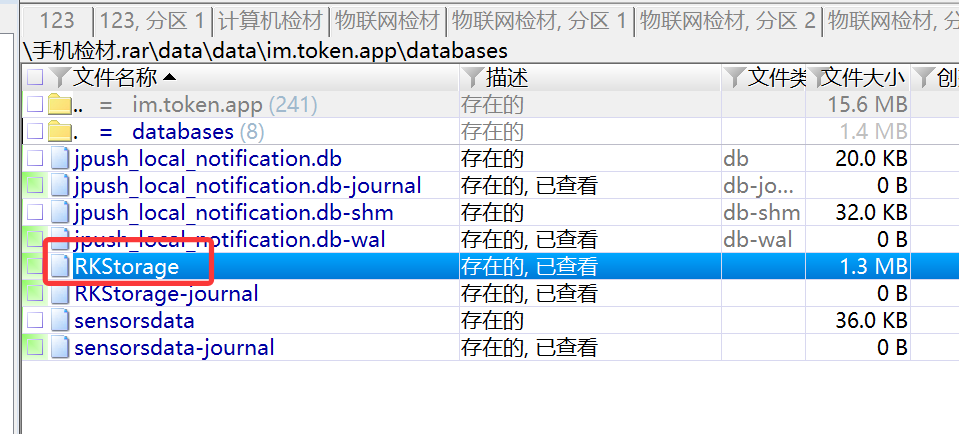The height and width of the screenshot is (434, 959).
Task: Open filter funnel on 文件名称 column
Action: pos(60,78)
